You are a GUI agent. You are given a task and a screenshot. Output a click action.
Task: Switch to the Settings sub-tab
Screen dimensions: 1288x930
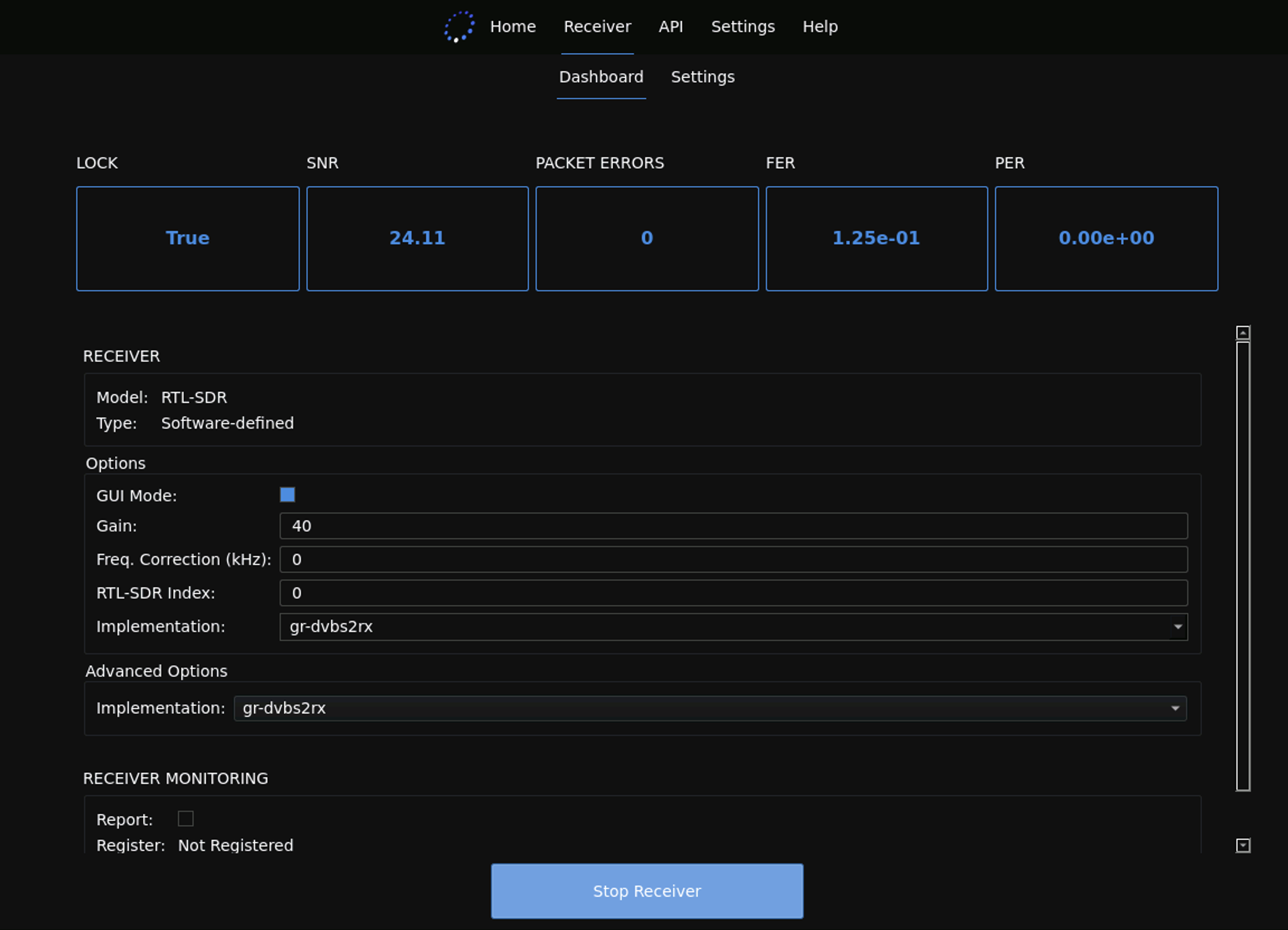pos(703,77)
